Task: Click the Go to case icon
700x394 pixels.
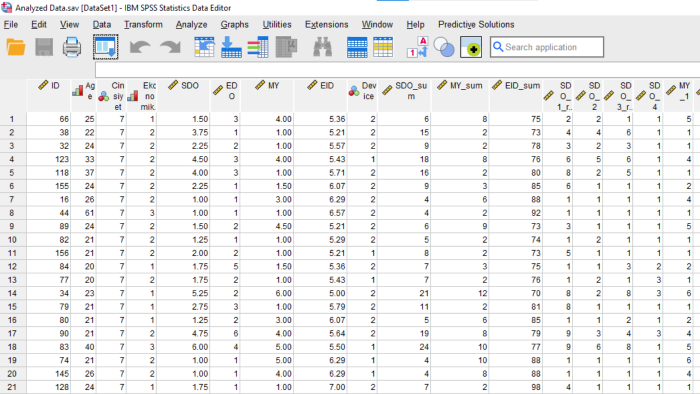Action: tap(204, 47)
